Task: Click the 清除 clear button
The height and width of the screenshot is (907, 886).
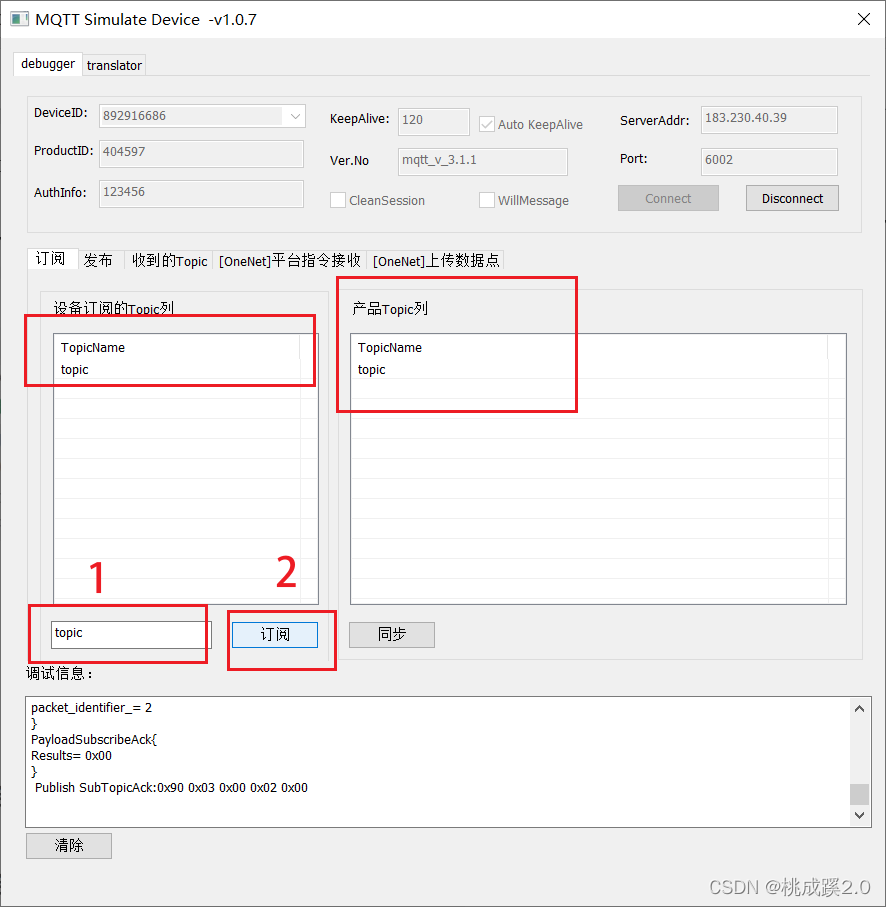Action: click(x=69, y=846)
